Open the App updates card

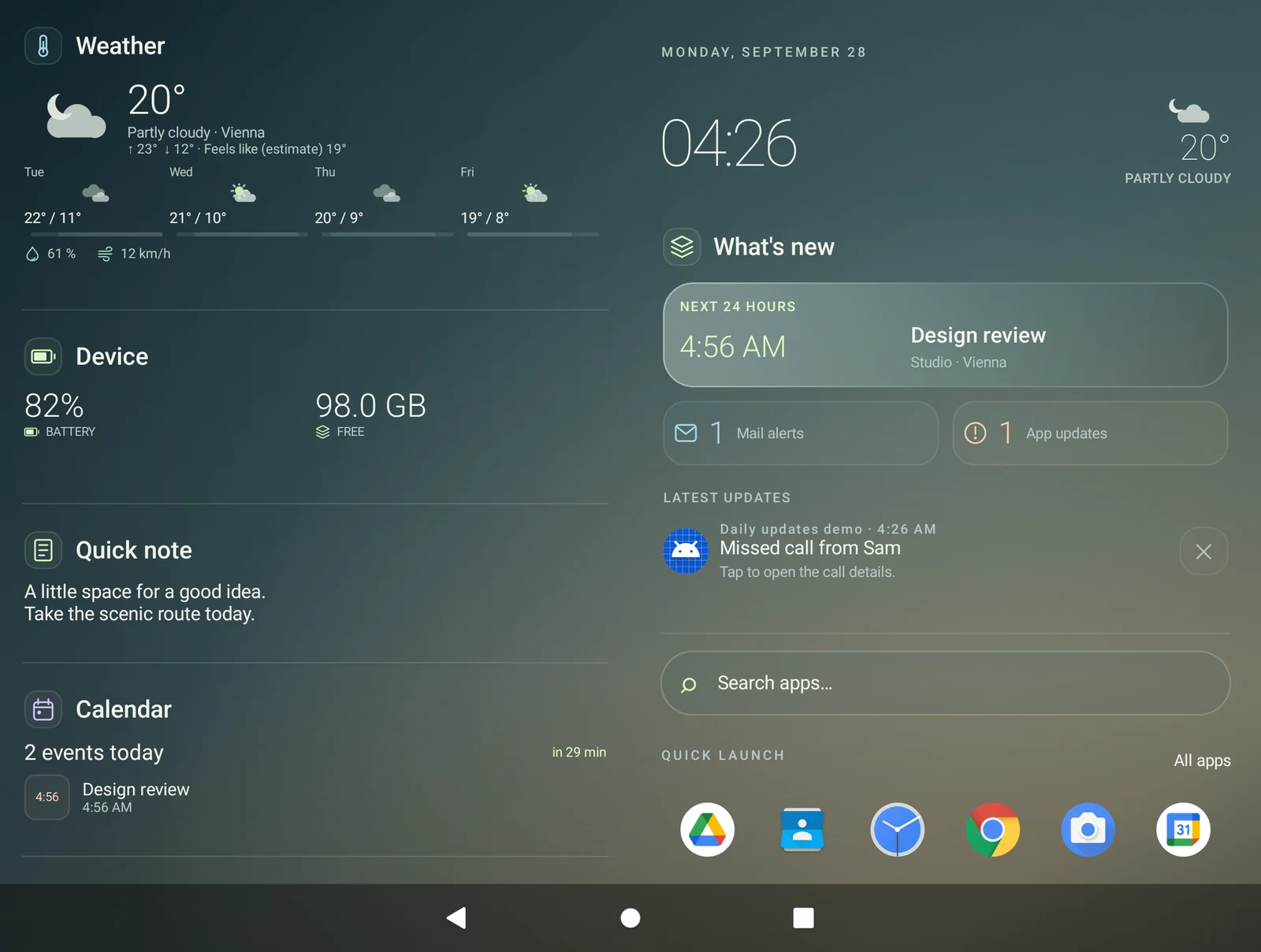click(1090, 433)
